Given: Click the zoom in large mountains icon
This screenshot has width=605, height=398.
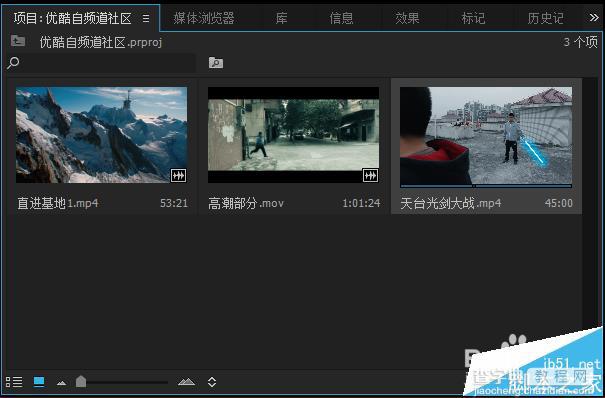Looking at the screenshot, I should coord(186,382).
